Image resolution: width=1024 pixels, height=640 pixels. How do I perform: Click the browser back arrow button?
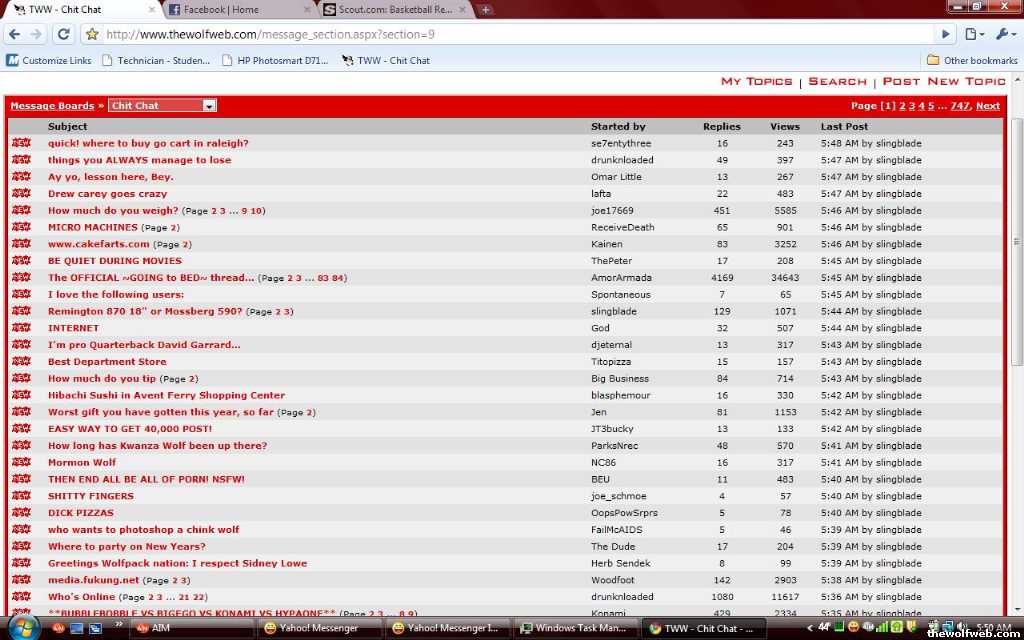[x=14, y=34]
